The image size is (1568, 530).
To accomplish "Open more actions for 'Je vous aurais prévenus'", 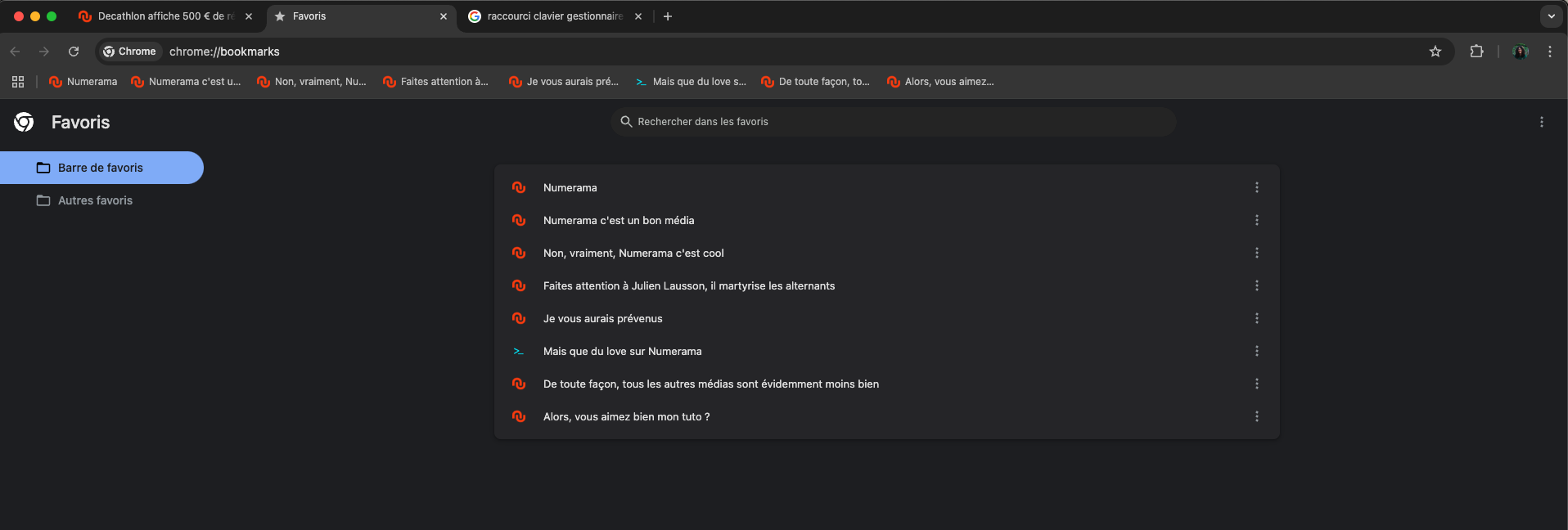I will point(1257,318).
